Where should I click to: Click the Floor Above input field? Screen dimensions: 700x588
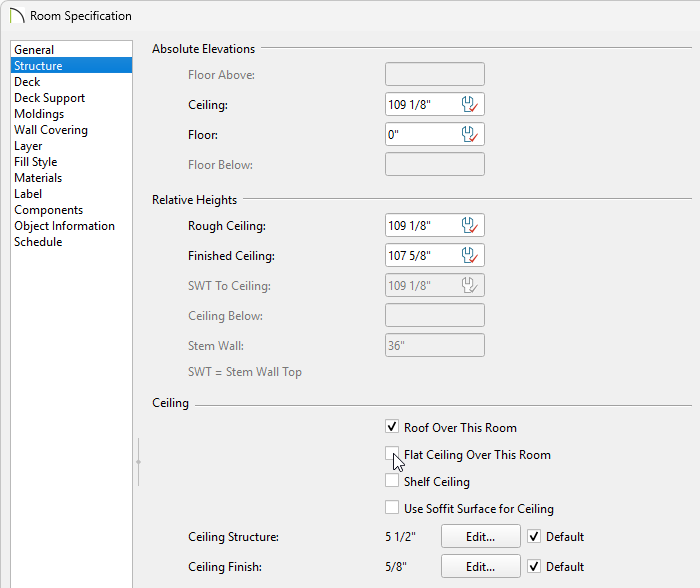click(x=435, y=74)
